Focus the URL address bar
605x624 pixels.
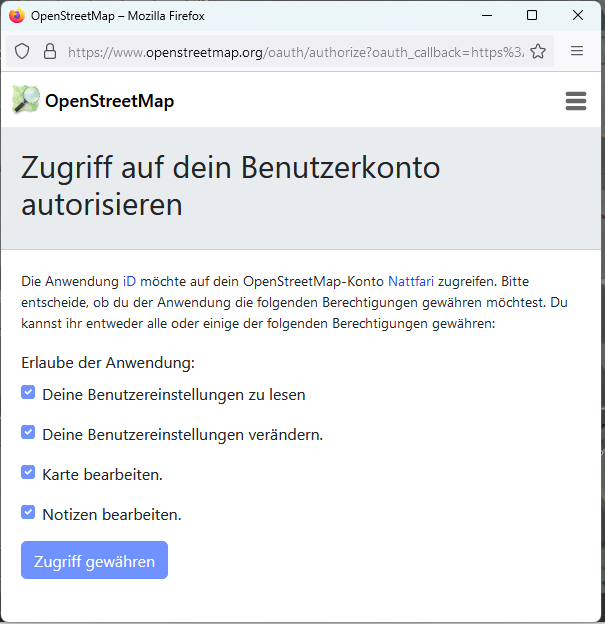click(295, 52)
